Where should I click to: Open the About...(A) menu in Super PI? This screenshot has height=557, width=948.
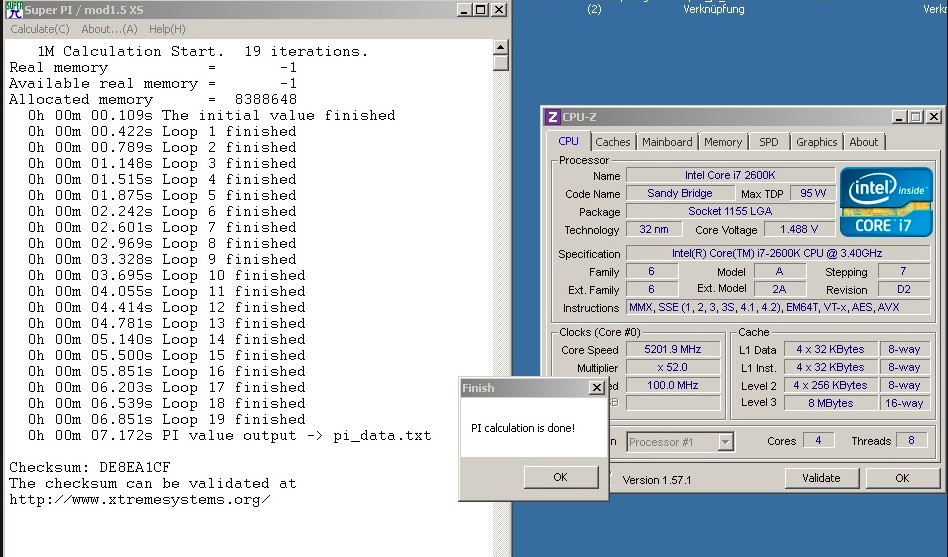(x=109, y=29)
